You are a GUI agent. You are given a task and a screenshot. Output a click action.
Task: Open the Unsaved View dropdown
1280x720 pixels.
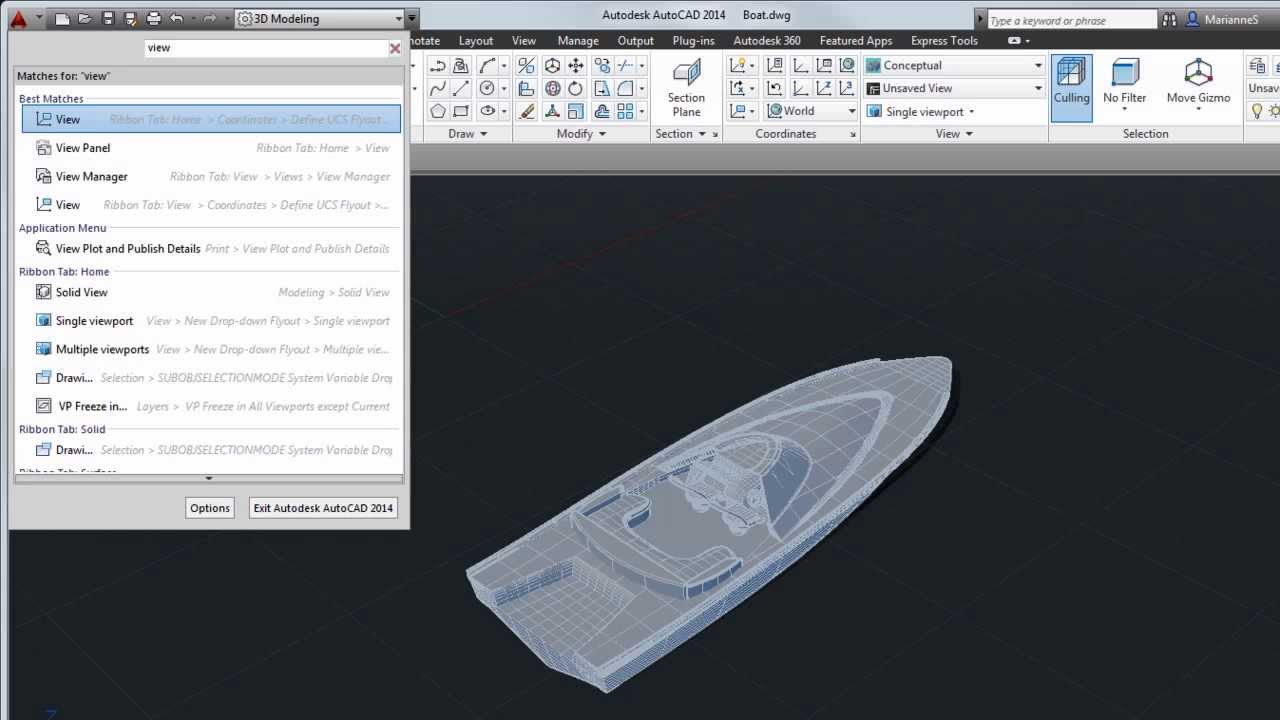coord(955,88)
